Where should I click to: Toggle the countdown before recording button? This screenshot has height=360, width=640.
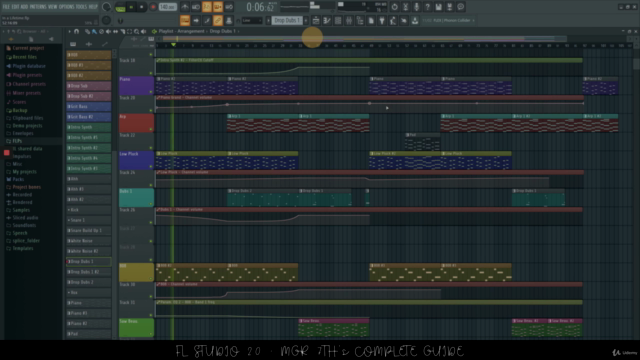coord(207,7)
